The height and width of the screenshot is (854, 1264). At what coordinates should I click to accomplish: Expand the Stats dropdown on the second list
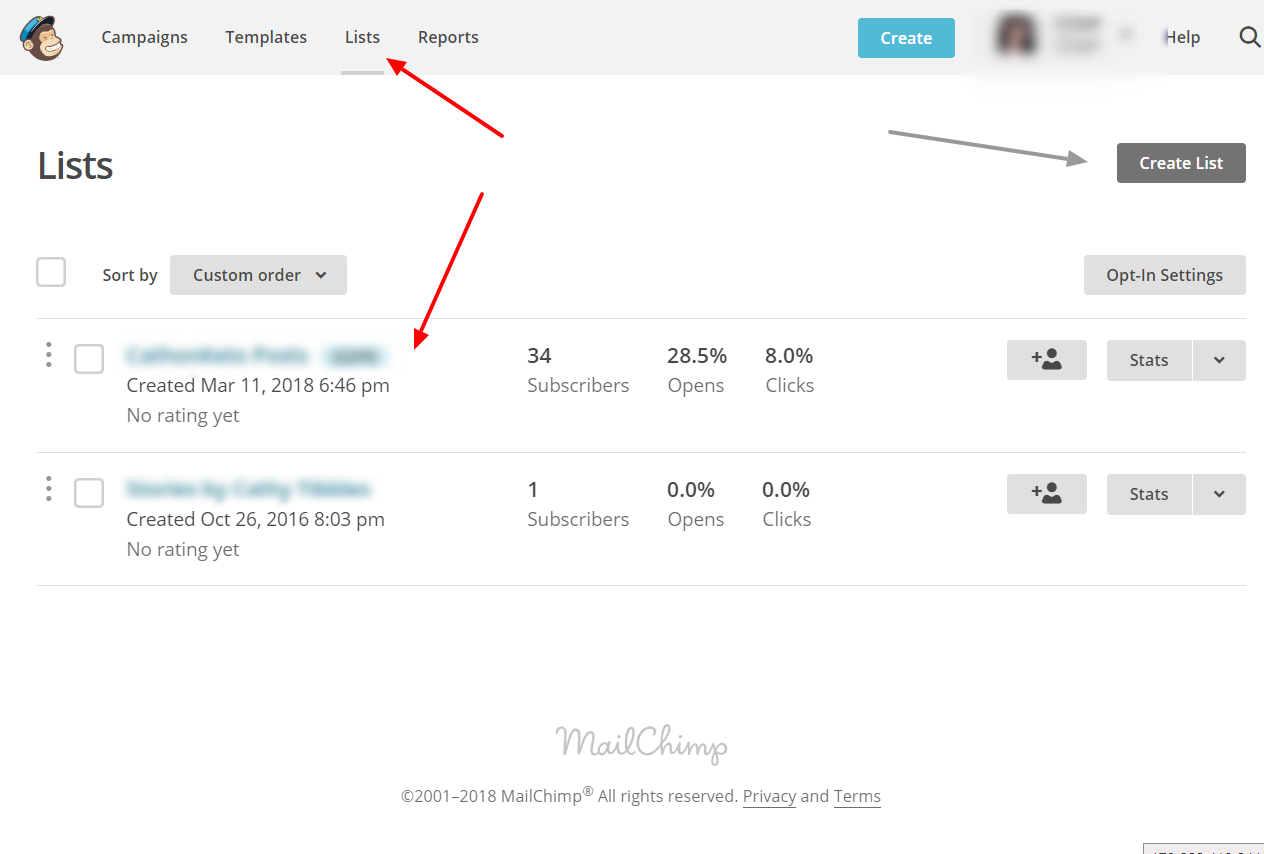[x=1221, y=494]
